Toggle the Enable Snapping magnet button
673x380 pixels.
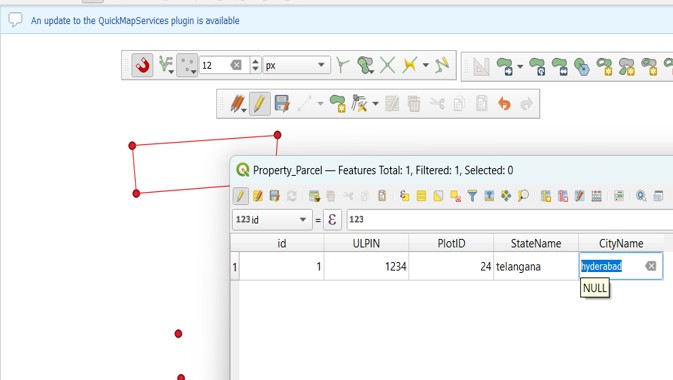point(142,65)
